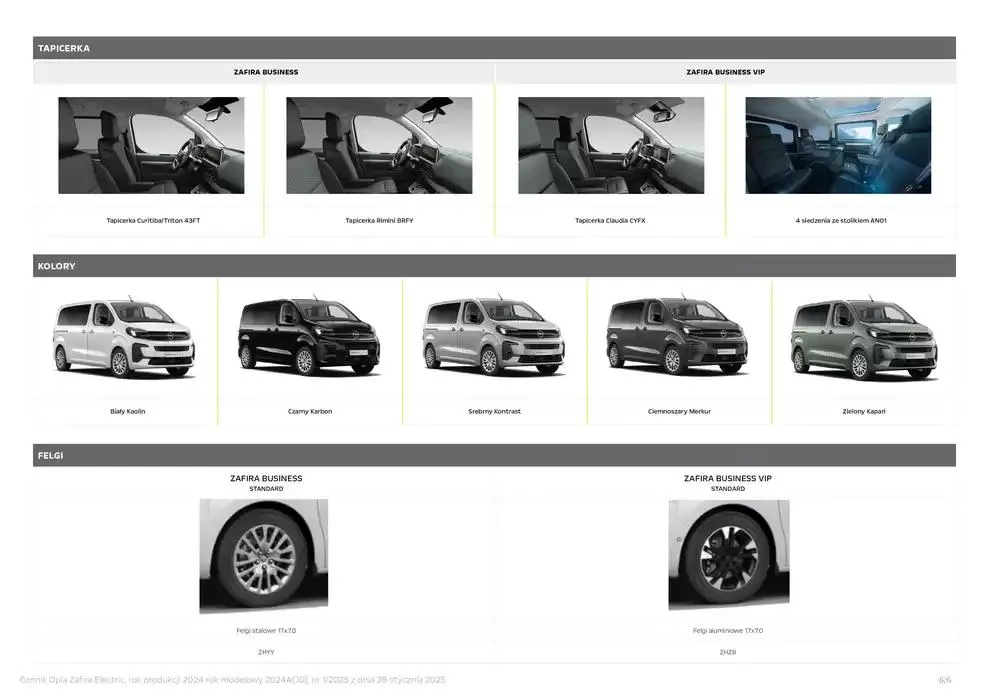Screen dimensions: 990x700
Task: Click the aluminium wheel 17x7.0 image
Action: 728,554
